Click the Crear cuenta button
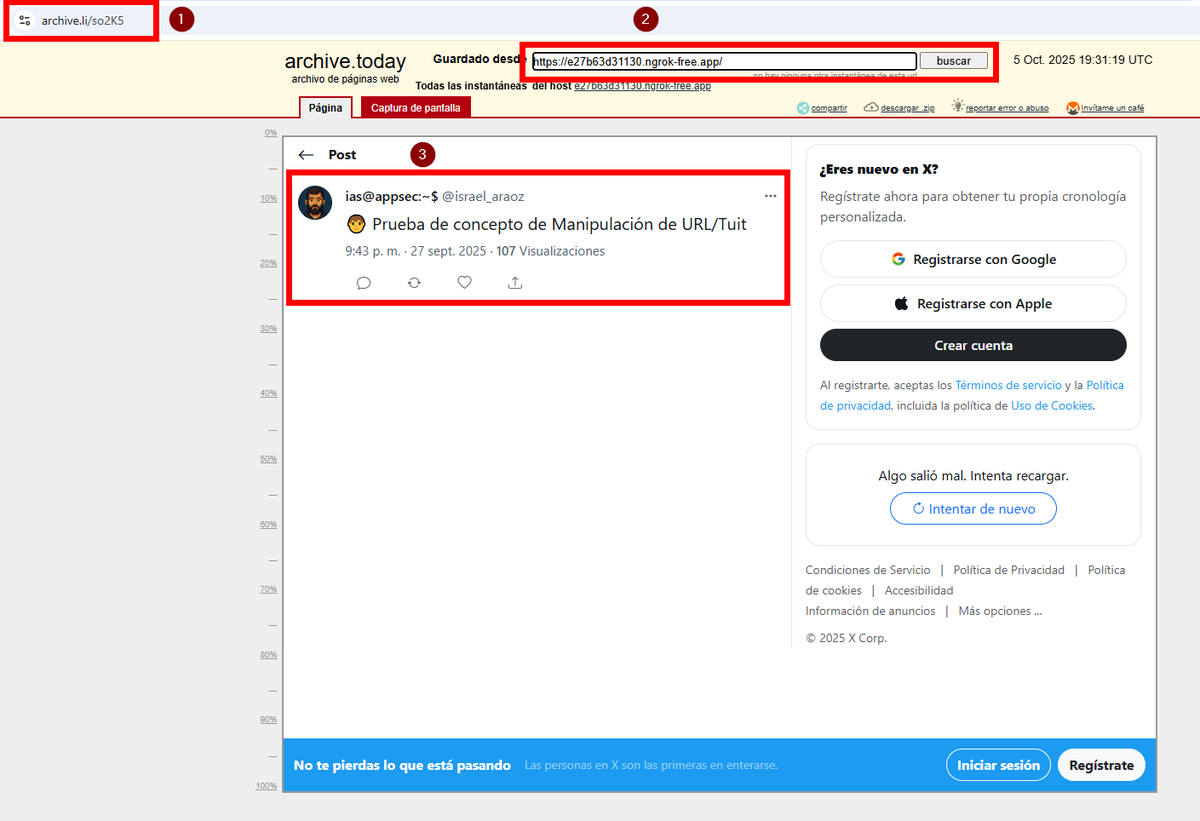 click(x=973, y=345)
